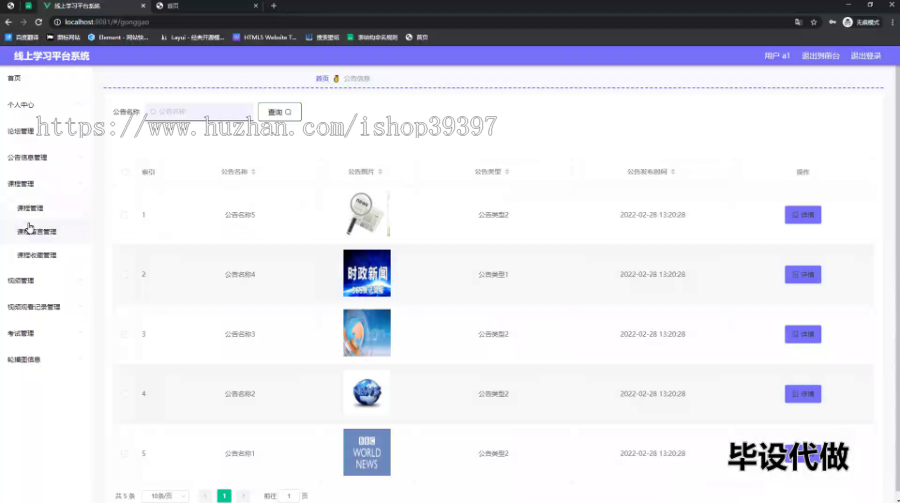Check the row 1 checkbox for 公告名称5
This screenshot has height=503, width=900.
tap(125, 215)
